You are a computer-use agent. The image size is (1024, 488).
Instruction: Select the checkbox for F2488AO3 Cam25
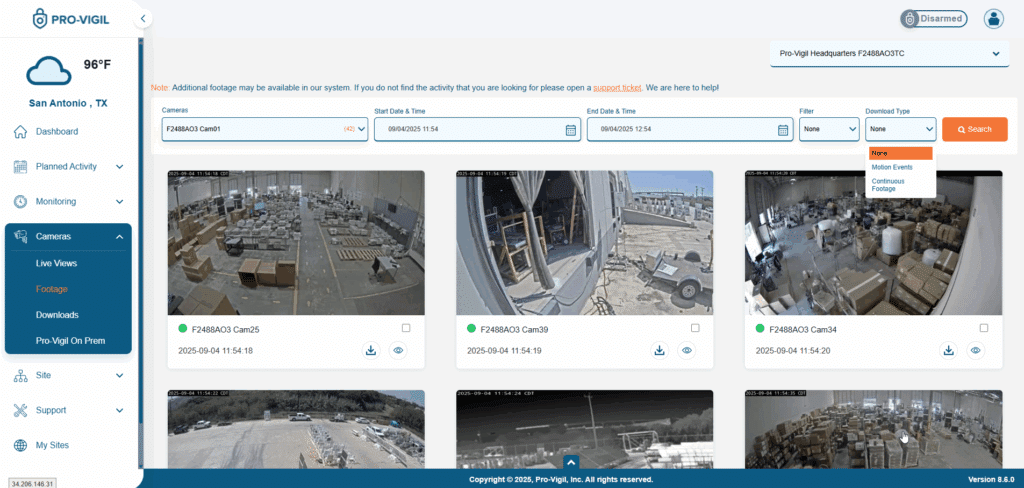(405, 328)
